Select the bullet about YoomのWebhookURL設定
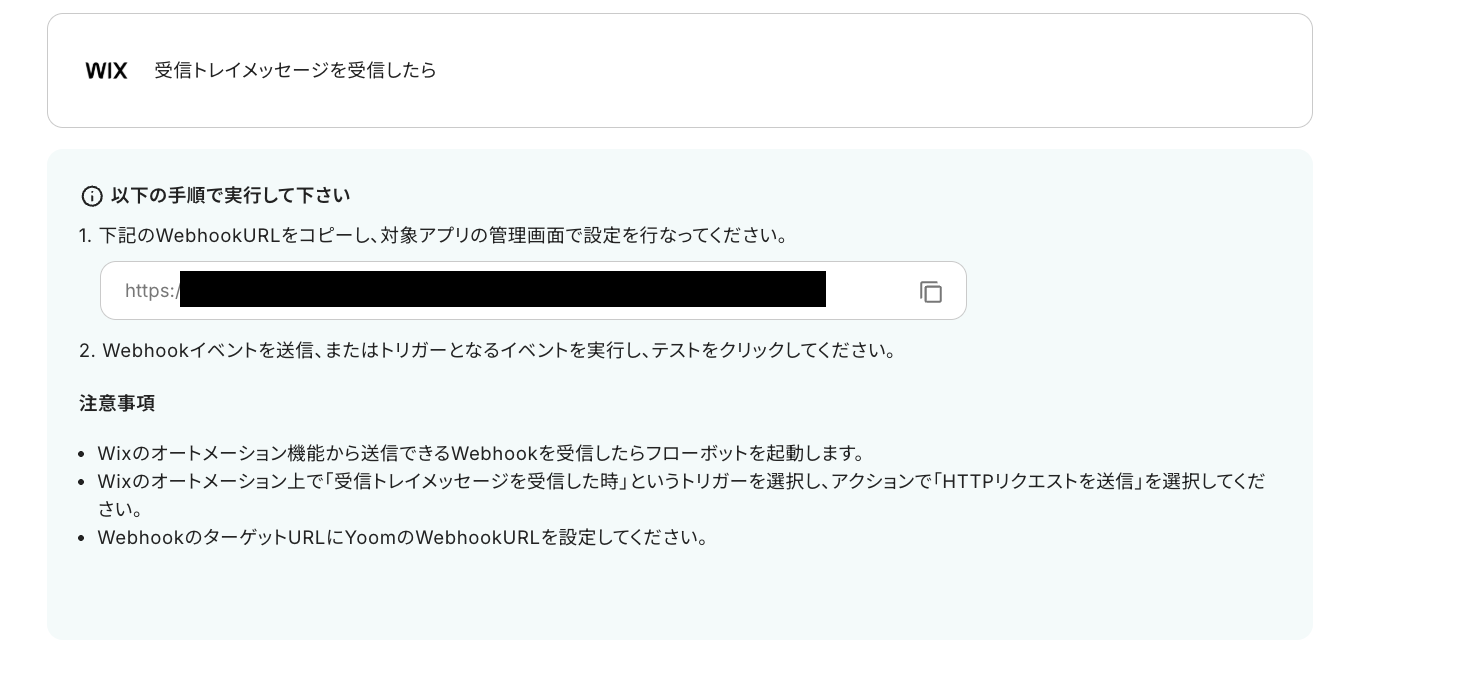The height and width of the screenshot is (676, 1458). 404,537
